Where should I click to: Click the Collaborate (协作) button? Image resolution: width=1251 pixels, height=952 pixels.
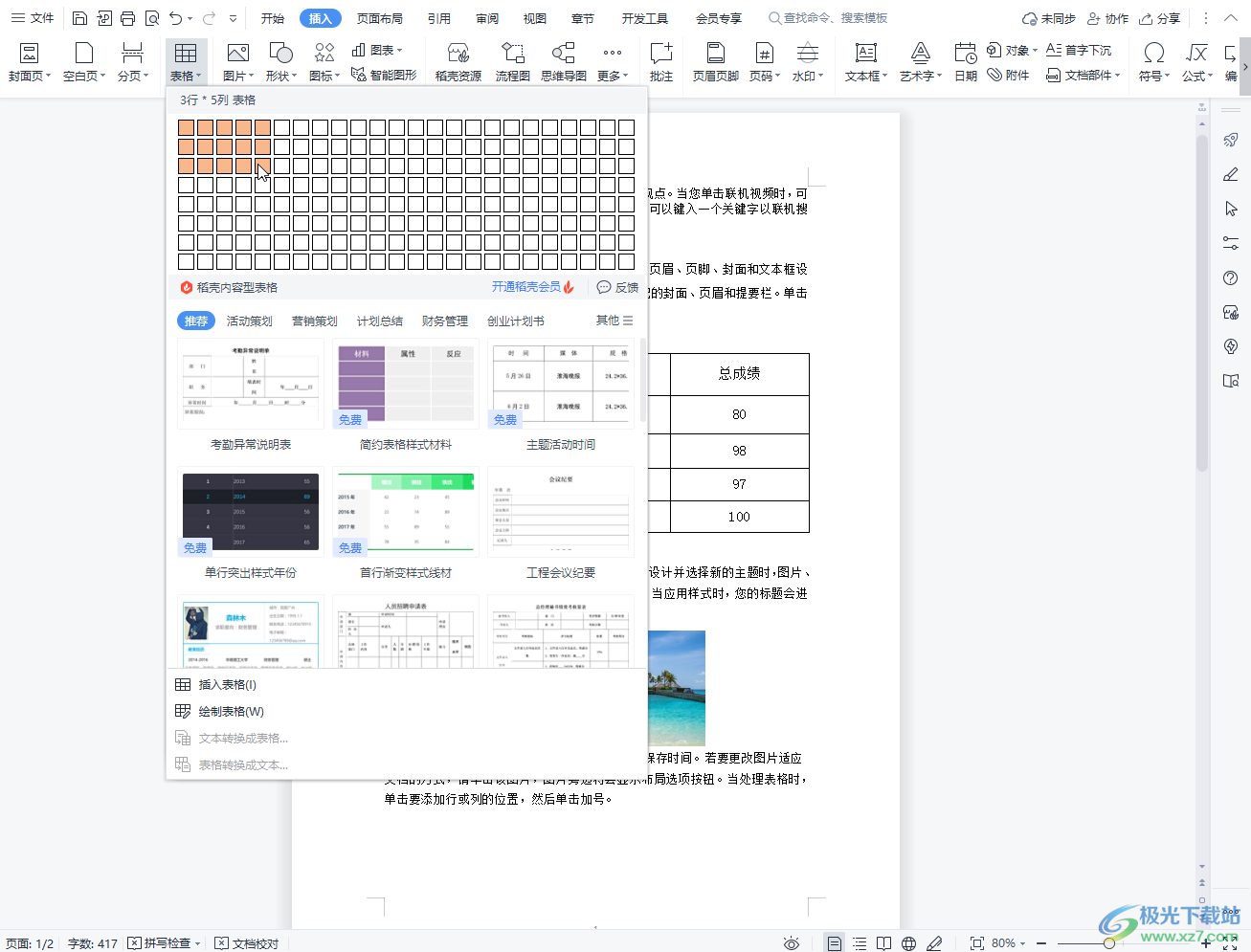pyautogui.click(x=1107, y=18)
